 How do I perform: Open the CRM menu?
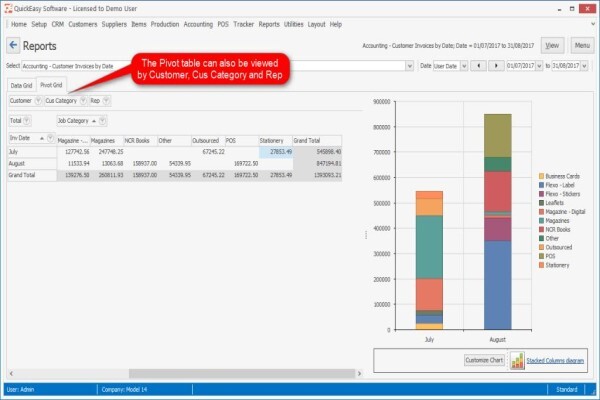point(58,24)
